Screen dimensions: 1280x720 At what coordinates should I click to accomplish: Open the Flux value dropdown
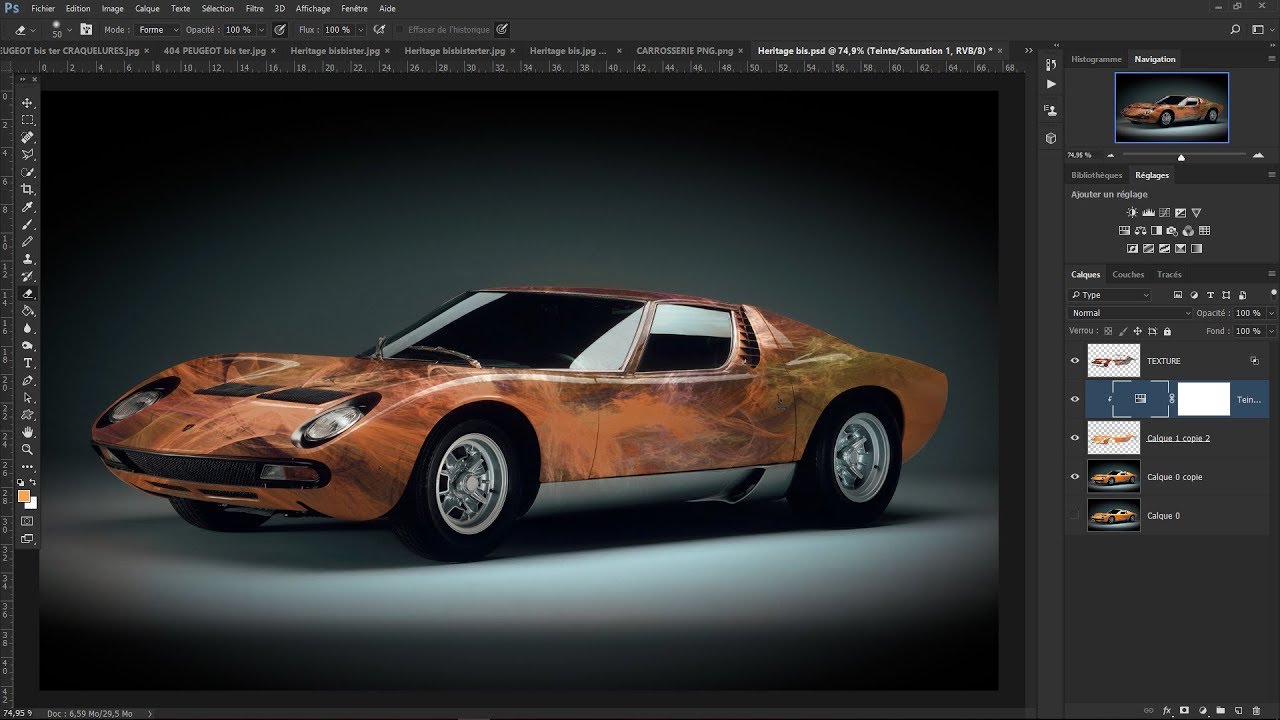pos(359,30)
